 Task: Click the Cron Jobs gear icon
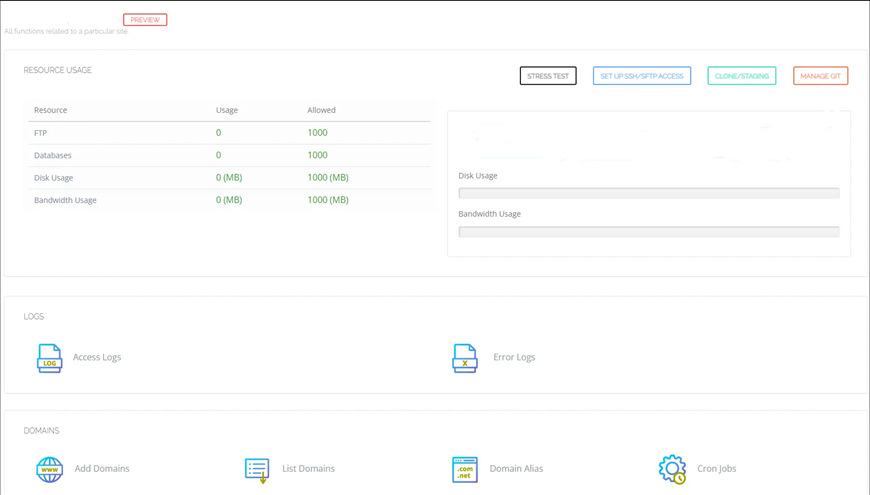tap(672, 469)
